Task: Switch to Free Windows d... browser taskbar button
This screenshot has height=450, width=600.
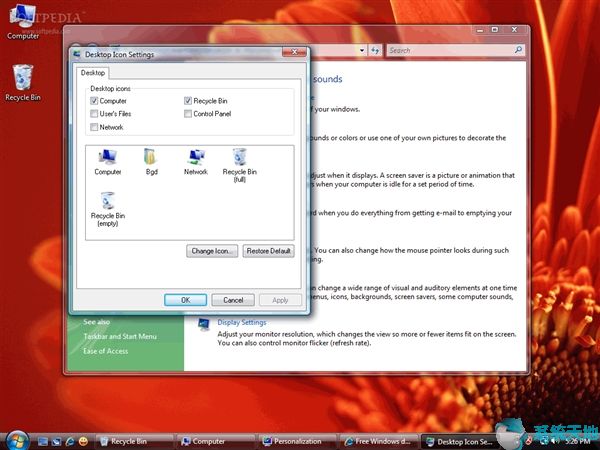Action: 379,441
